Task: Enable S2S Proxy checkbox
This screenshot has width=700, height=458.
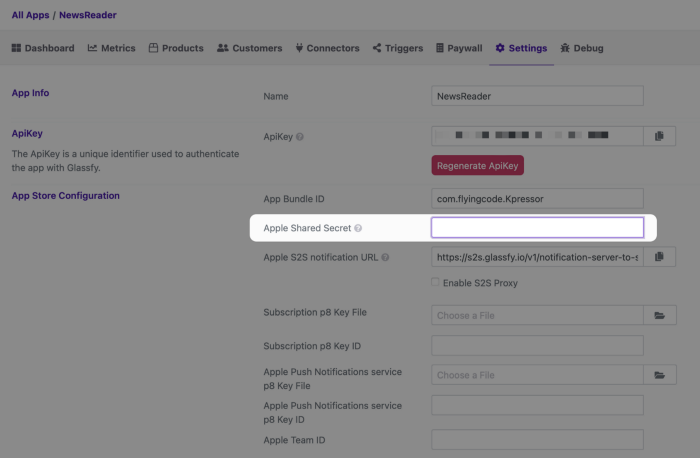Action: tap(435, 282)
